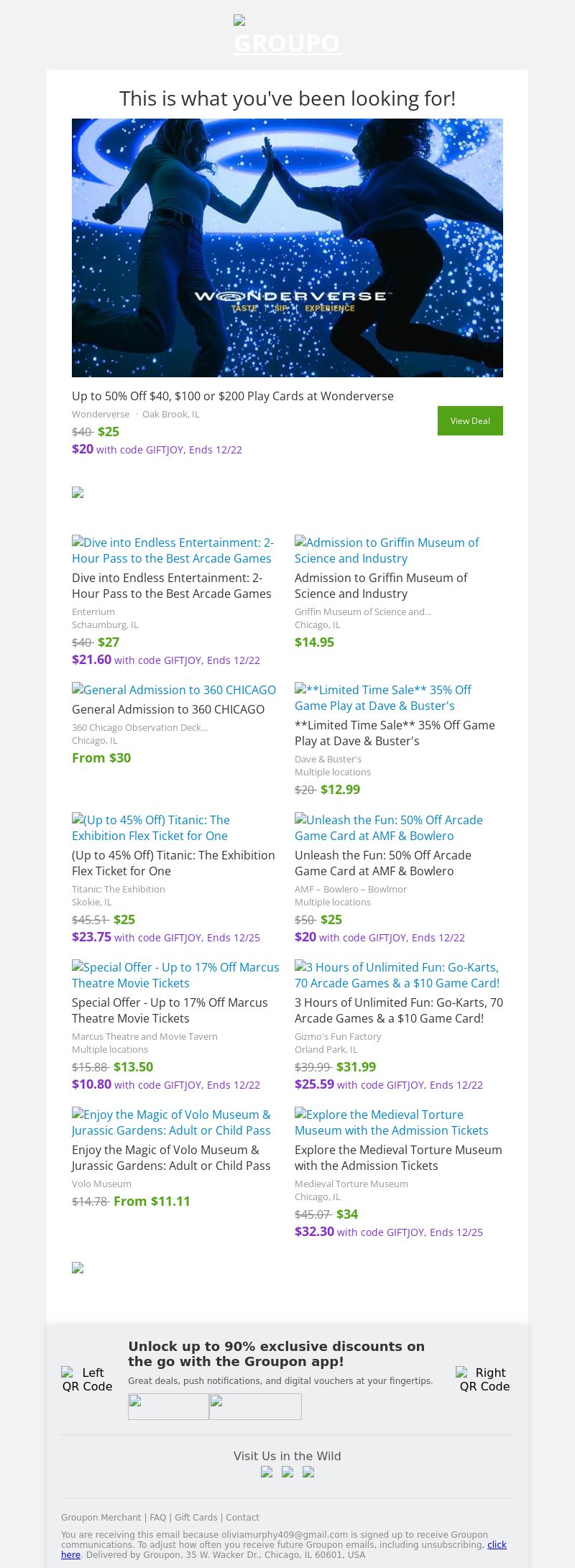Click the Titanic Exhibition Flex Ticket image link
The height and width of the screenshot is (1568, 575).
coord(151,828)
